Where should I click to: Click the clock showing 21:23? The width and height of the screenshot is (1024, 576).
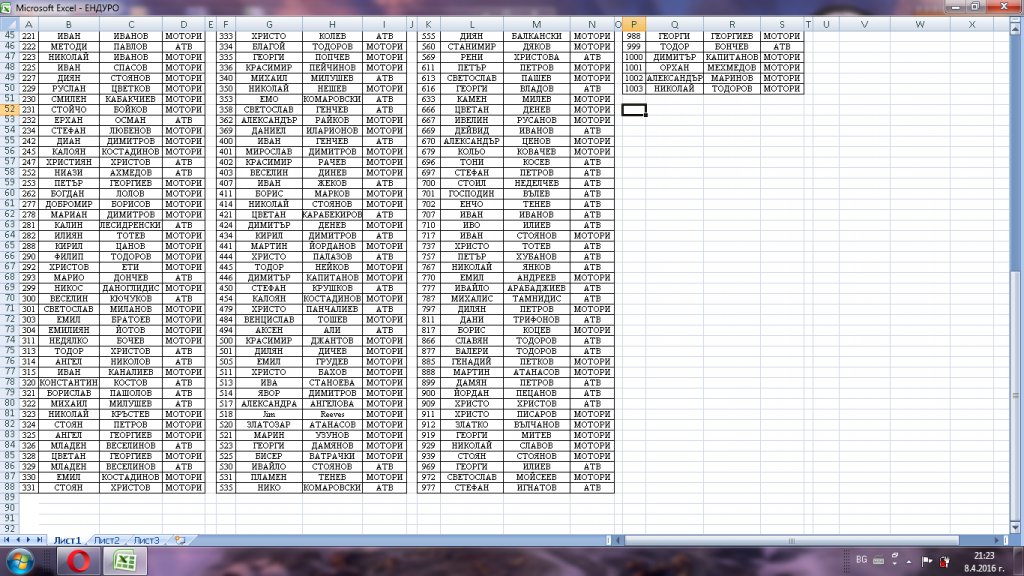[984, 556]
